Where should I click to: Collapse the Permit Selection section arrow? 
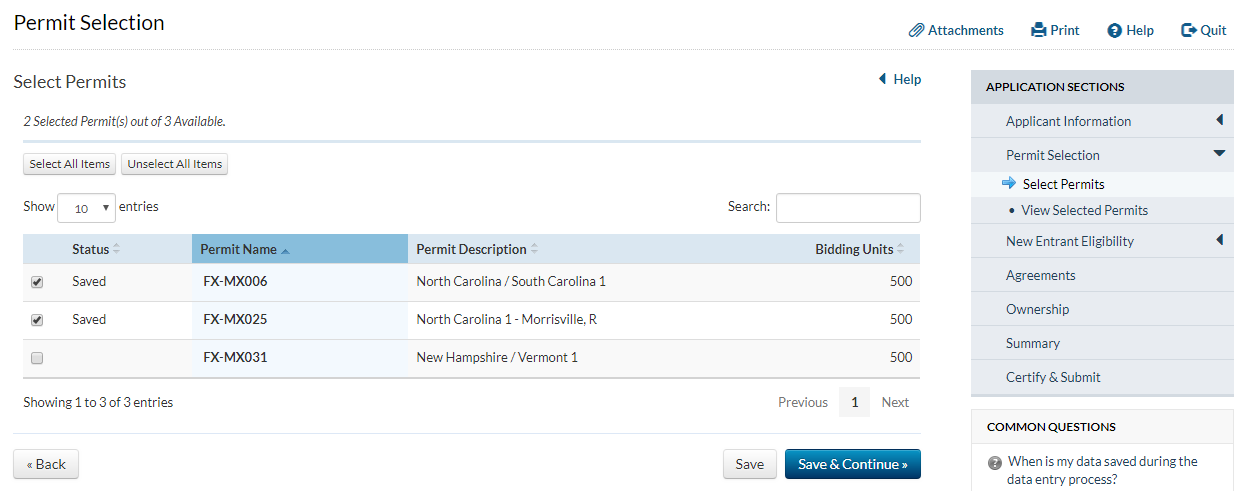(x=1219, y=154)
